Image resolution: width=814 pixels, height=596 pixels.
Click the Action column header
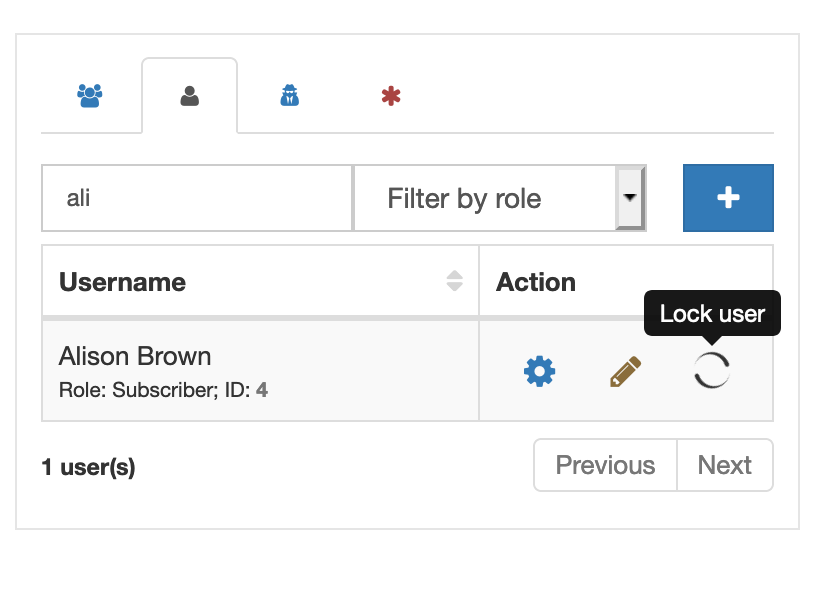click(535, 281)
